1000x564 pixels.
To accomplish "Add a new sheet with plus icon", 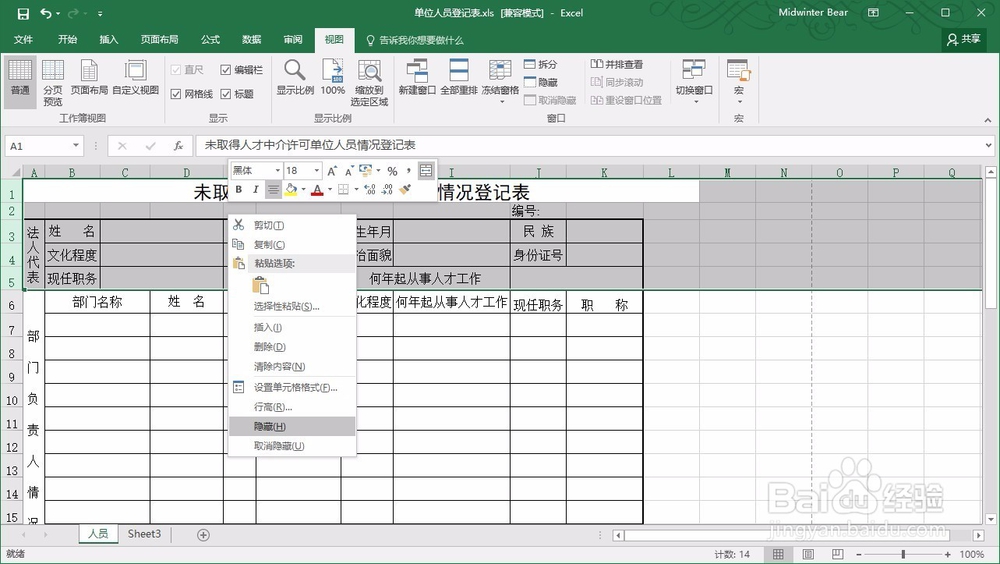I will (x=203, y=535).
